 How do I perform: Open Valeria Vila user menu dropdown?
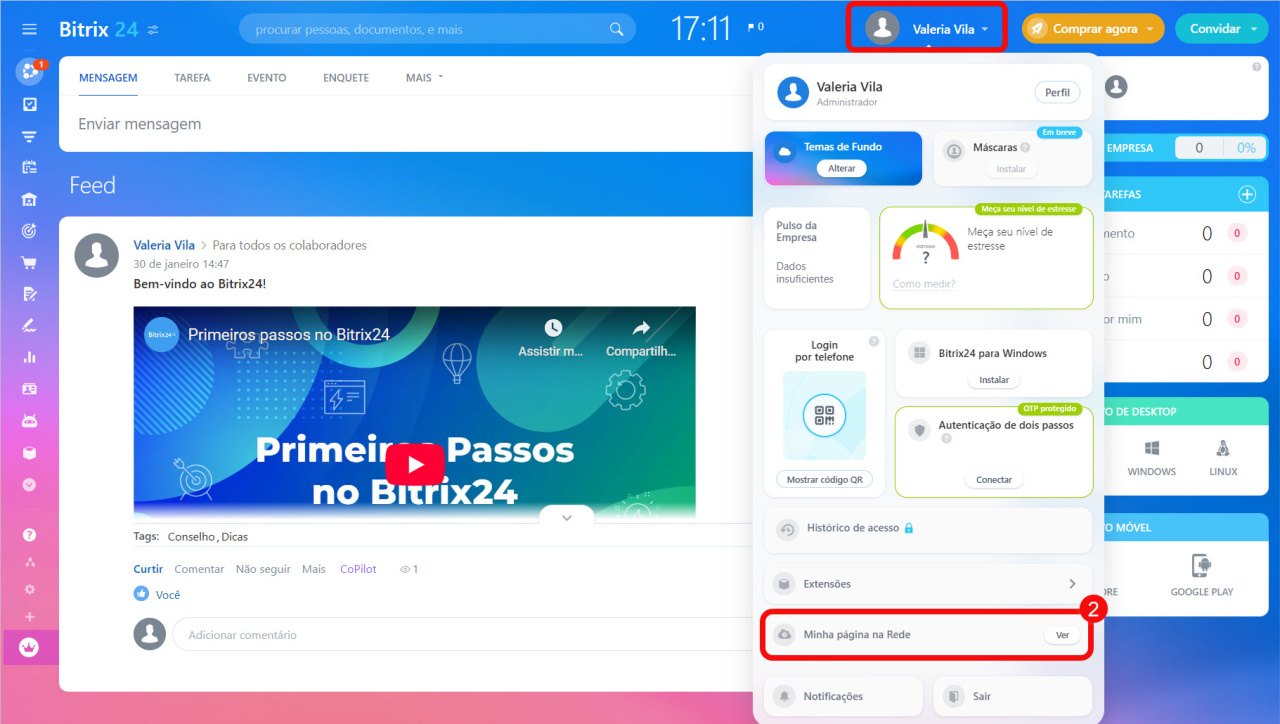927,29
